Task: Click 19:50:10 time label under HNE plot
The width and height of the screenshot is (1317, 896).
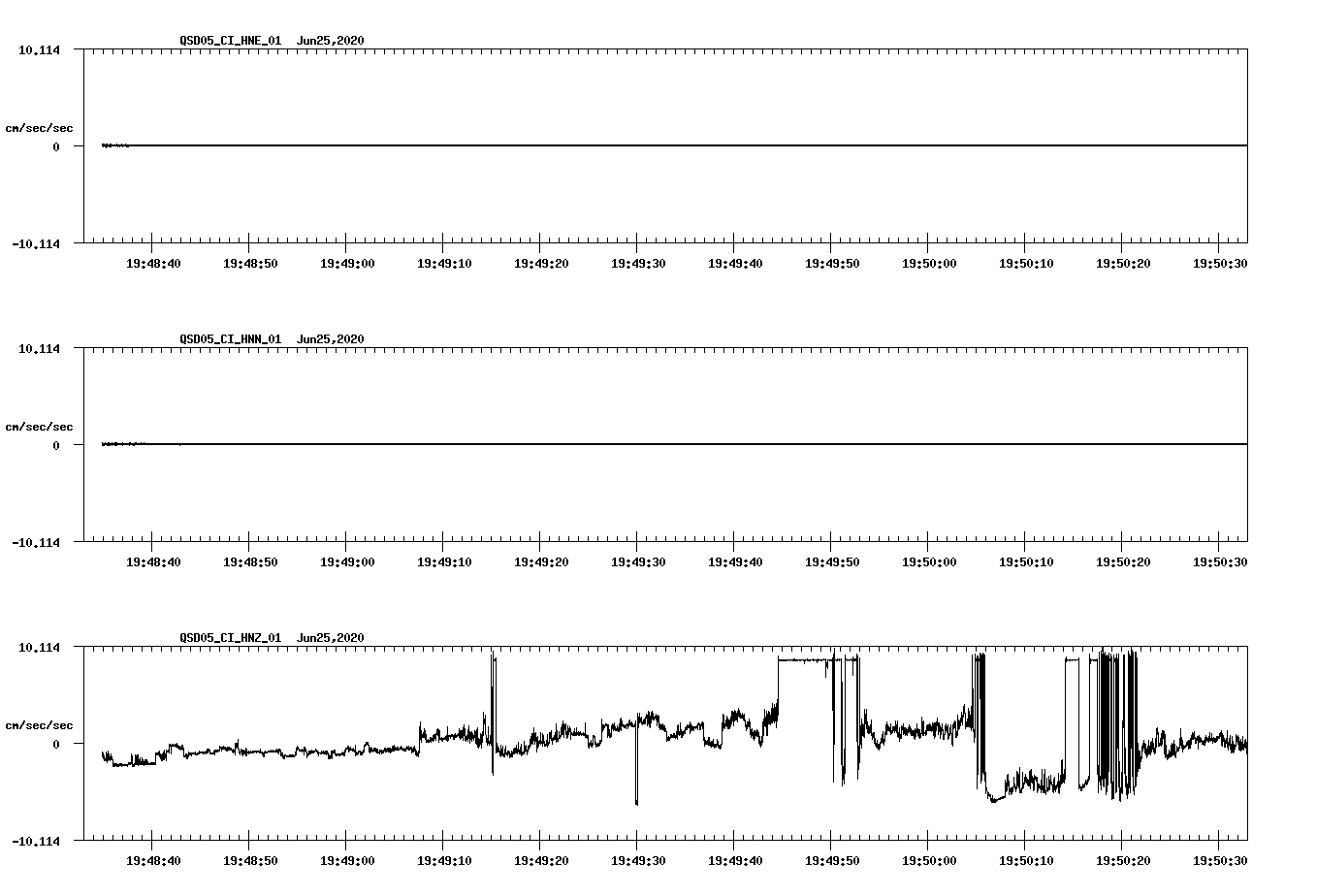Action: pyautogui.click(x=1026, y=263)
